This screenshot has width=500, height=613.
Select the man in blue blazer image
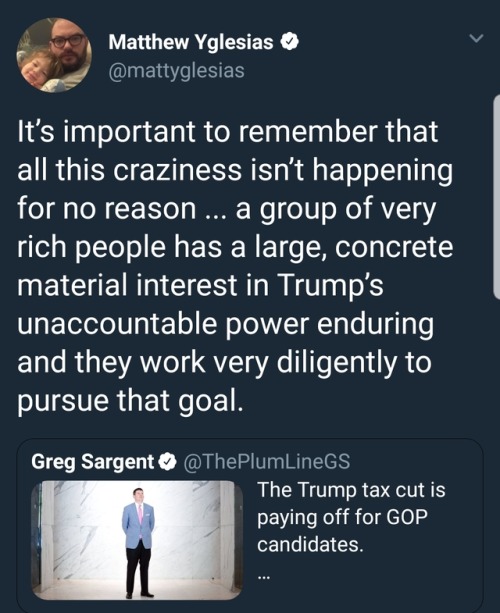pyautogui.click(x=138, y=542)
